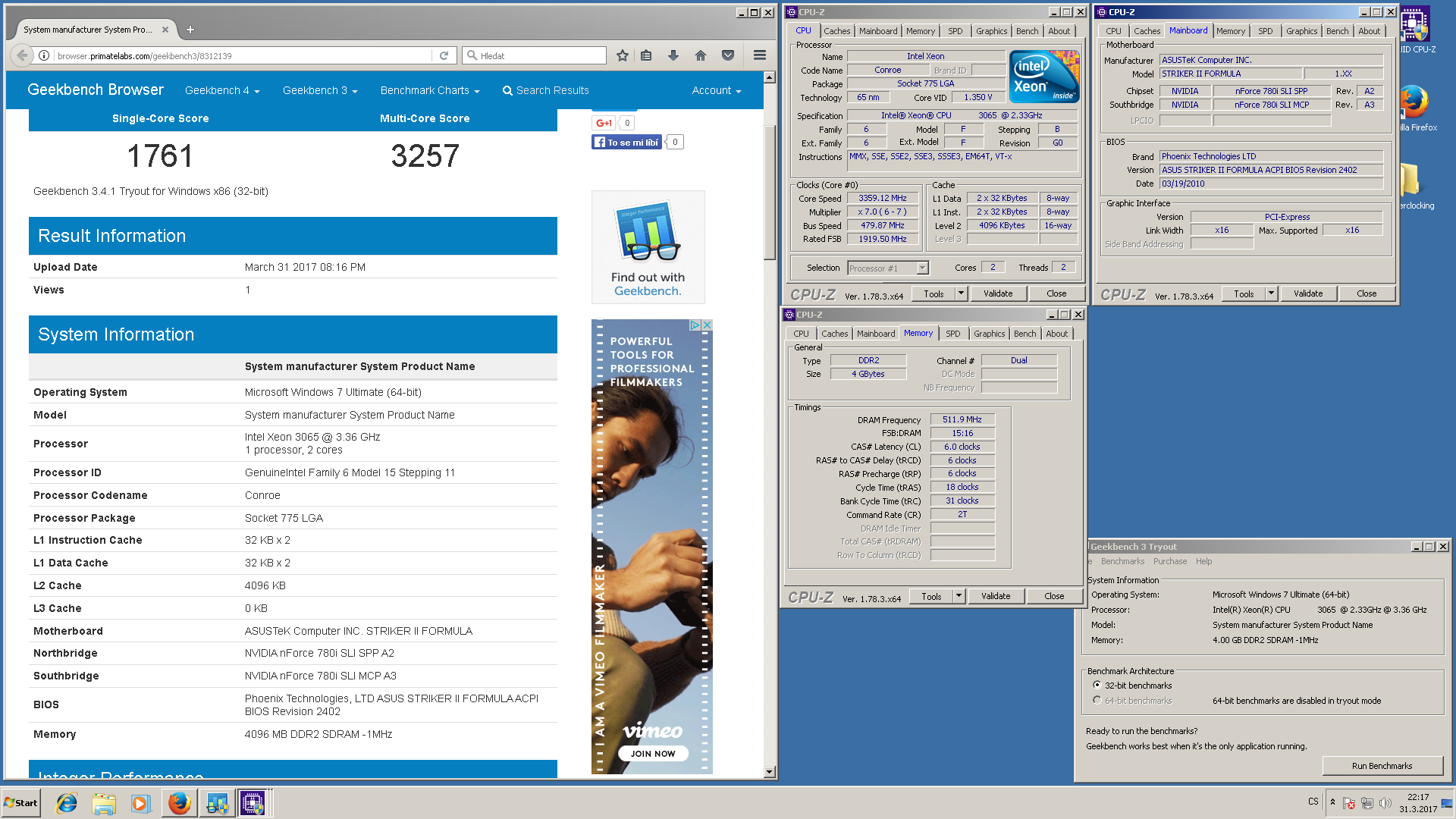Go to Firefox home page
1456x819 pixels.
(x=701, y=55)
